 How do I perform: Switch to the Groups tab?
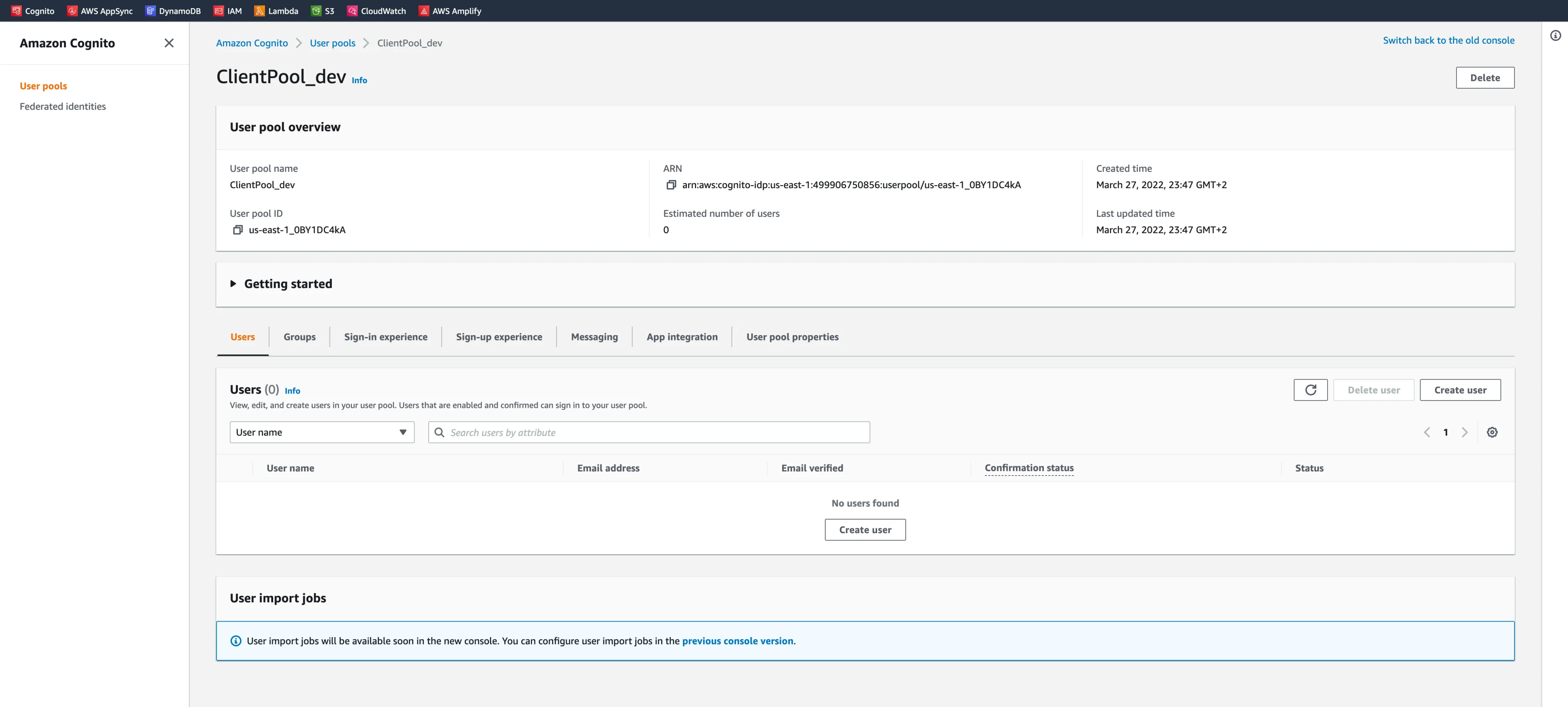299,337
